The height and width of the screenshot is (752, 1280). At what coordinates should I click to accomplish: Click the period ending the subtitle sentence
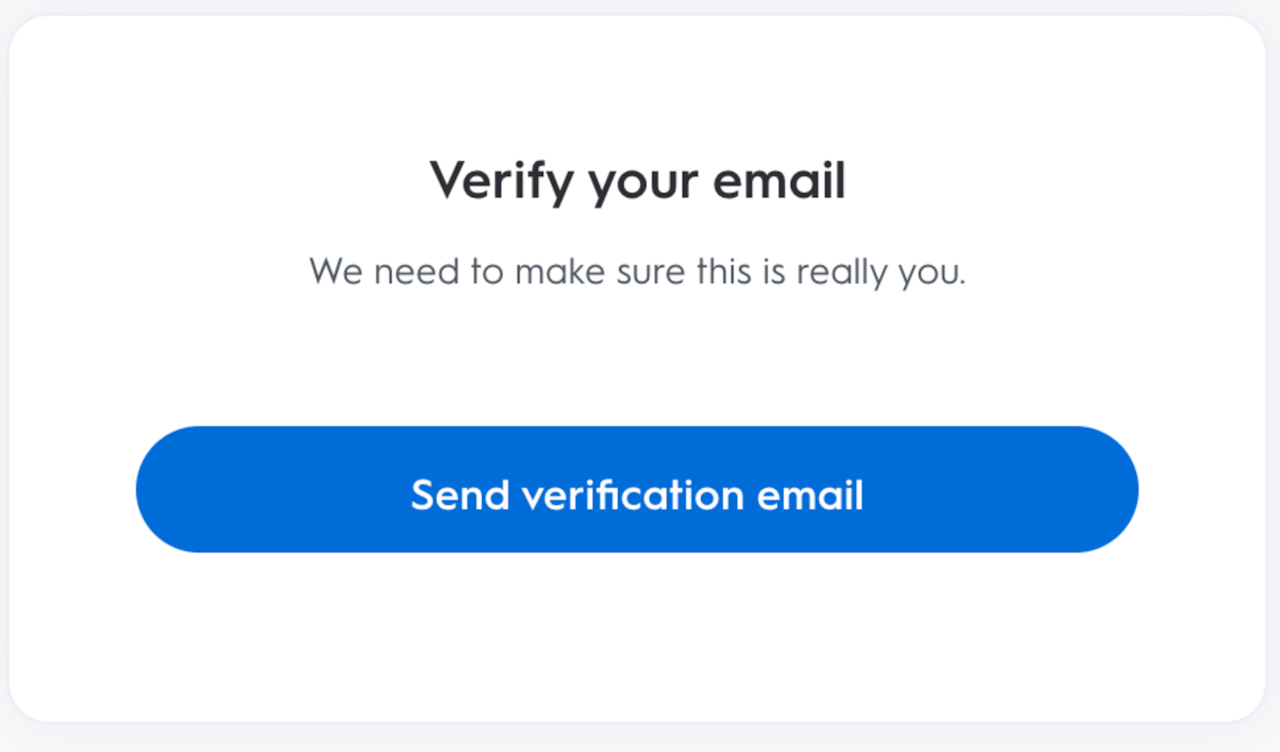[962, 283]
